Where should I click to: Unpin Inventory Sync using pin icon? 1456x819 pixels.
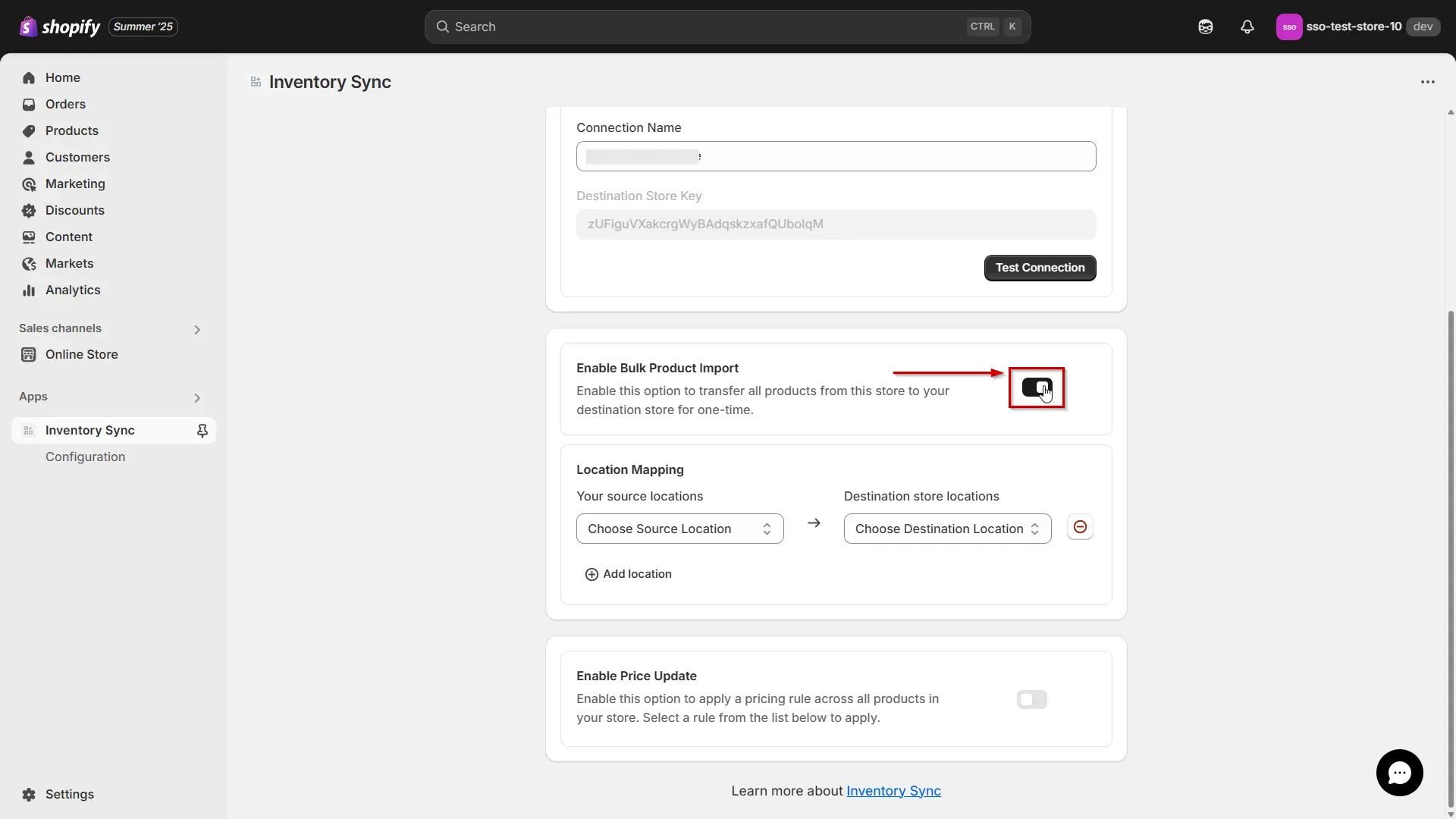(202, 431)
